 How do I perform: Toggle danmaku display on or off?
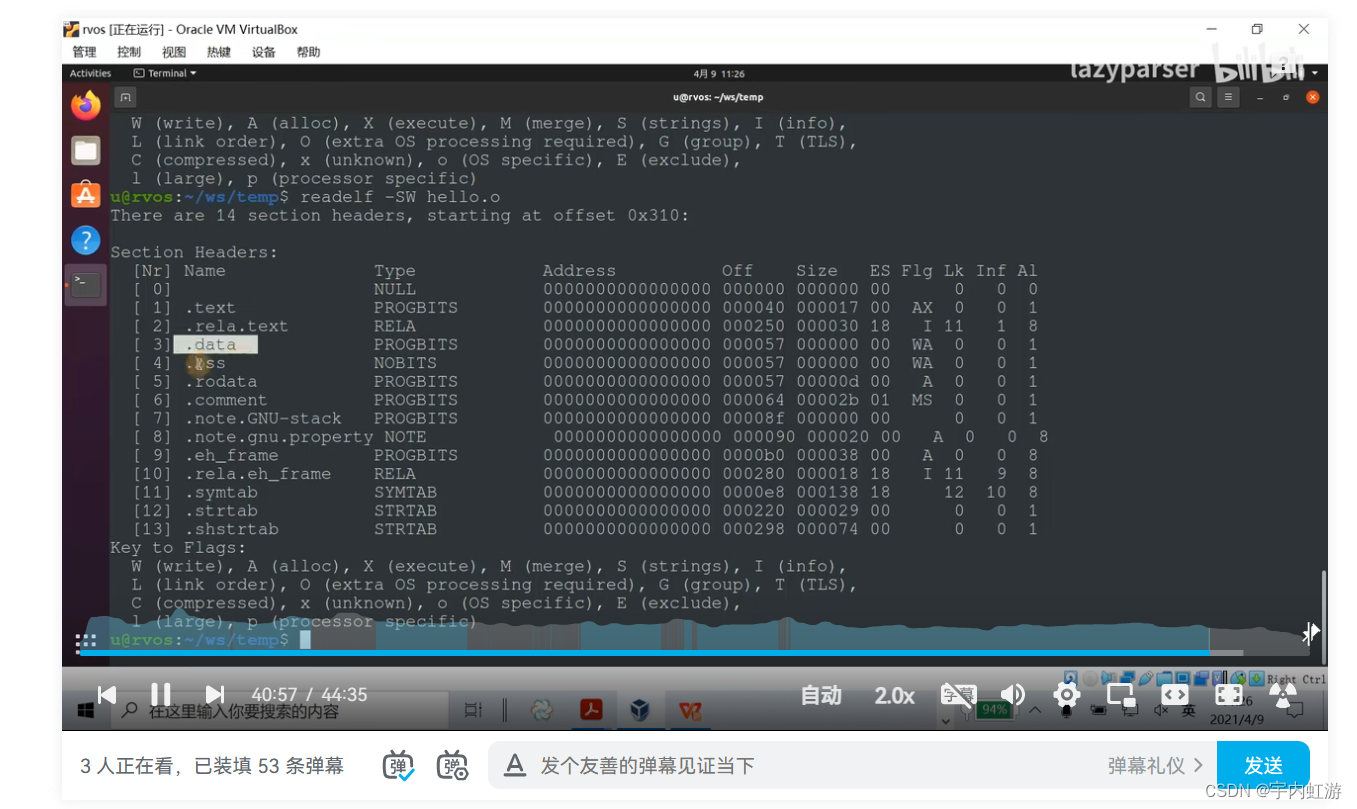click(399, 766)
